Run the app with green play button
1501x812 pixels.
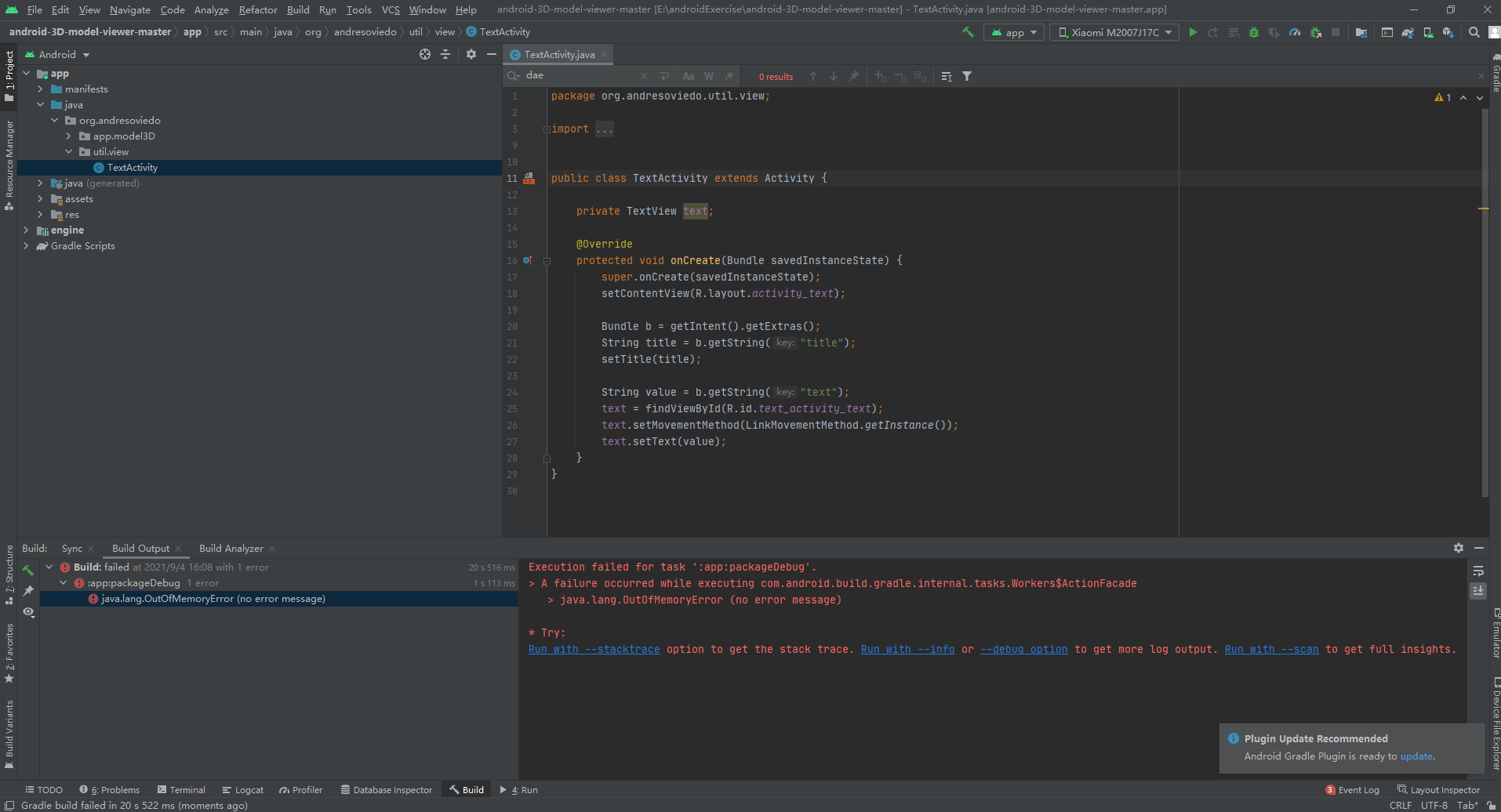point(1193,32)
